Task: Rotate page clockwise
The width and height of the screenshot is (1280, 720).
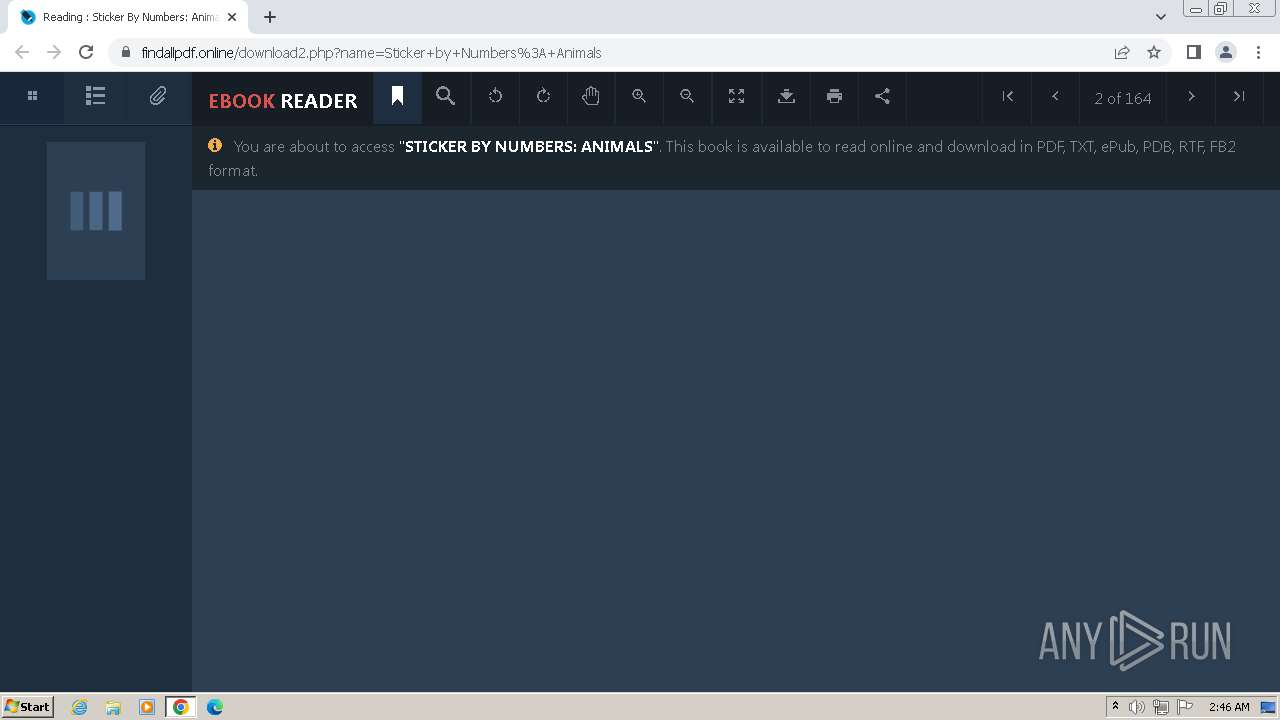Action: (x=543, y=96)
